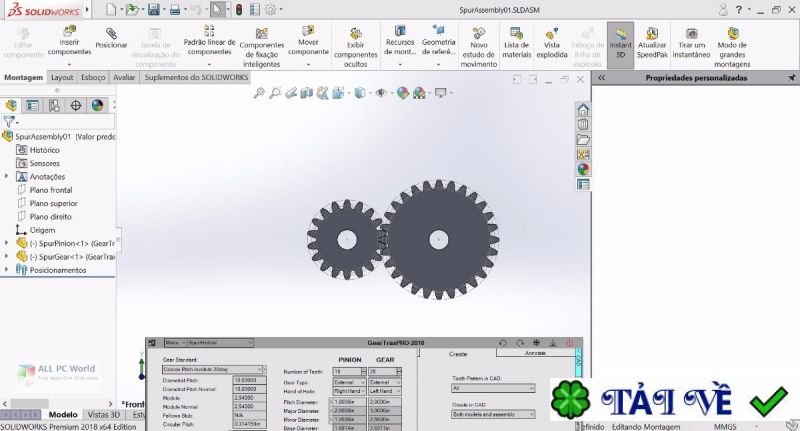This screenshot has height=431, width=800.
Task: Switch to the Avaliar tab
Action: click(124, 78)
